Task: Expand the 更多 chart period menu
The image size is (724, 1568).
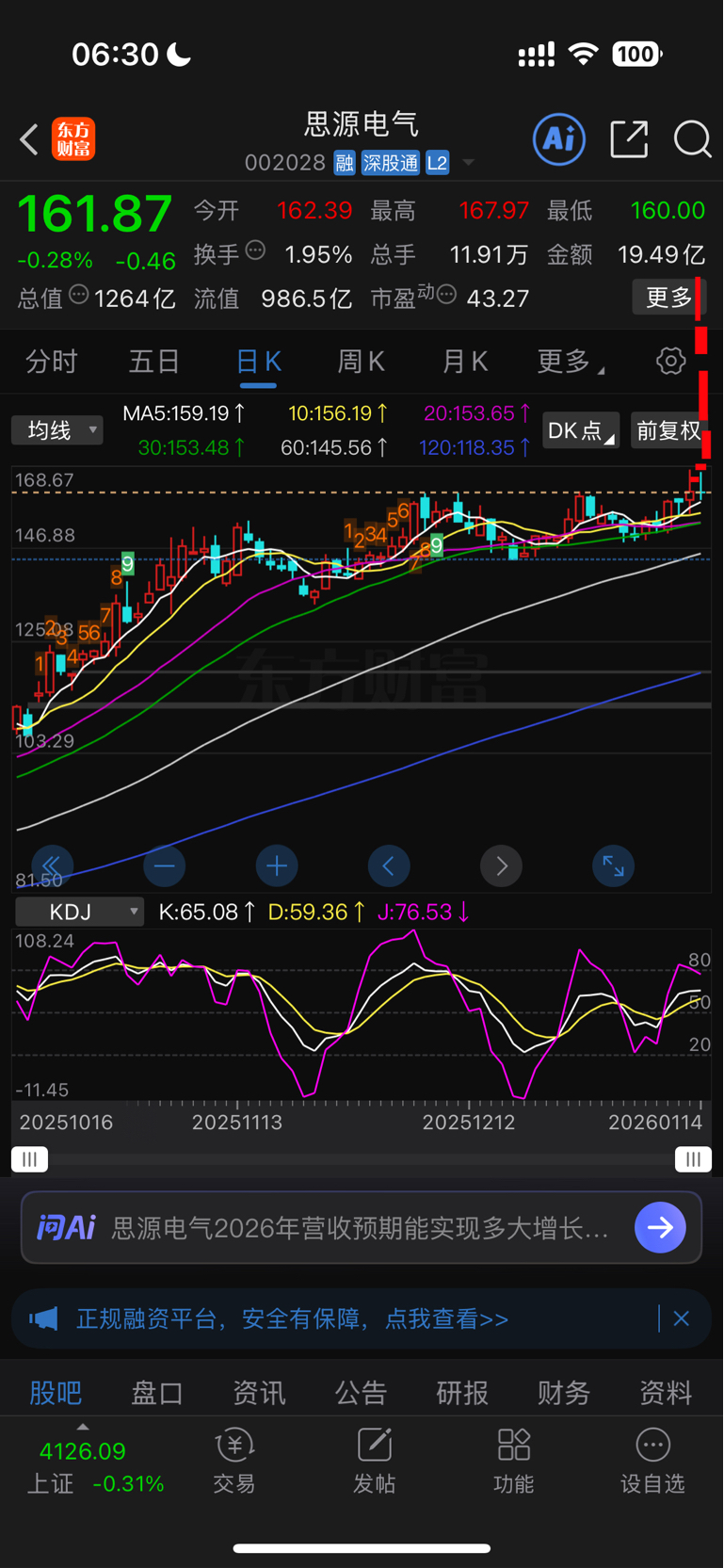Action: pyautogui.click(x=571, y=361)
